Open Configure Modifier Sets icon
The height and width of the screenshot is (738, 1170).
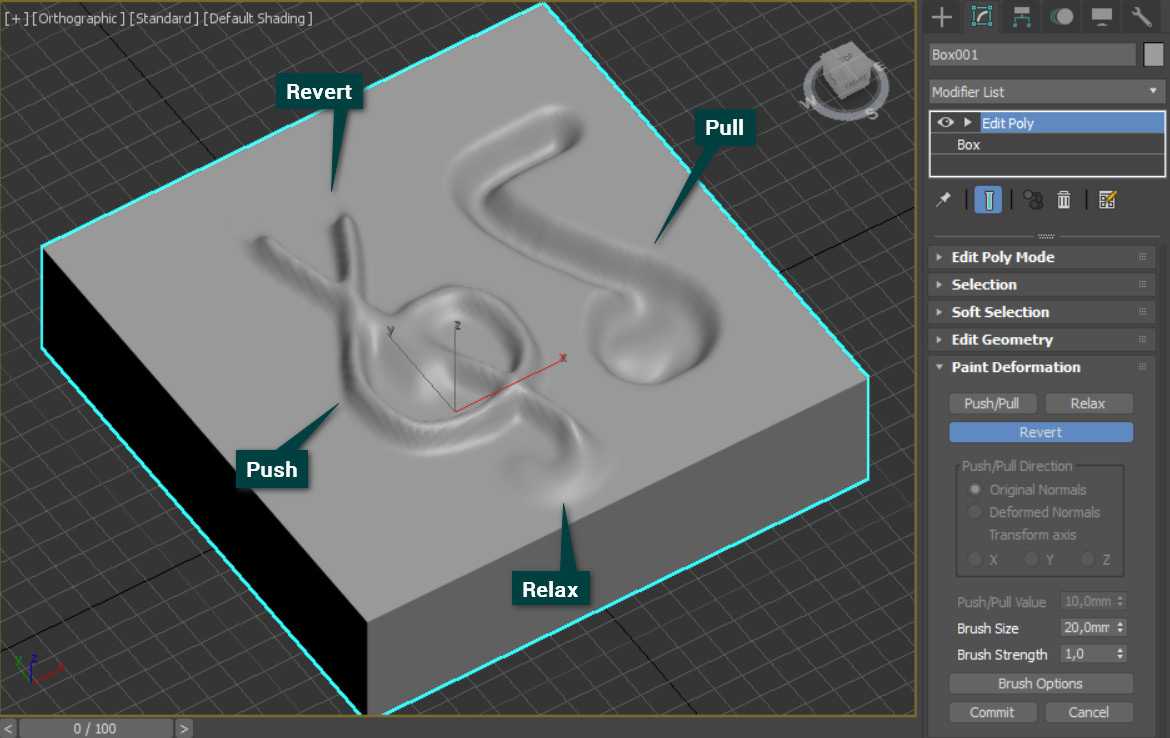[x=1107, y=200]
